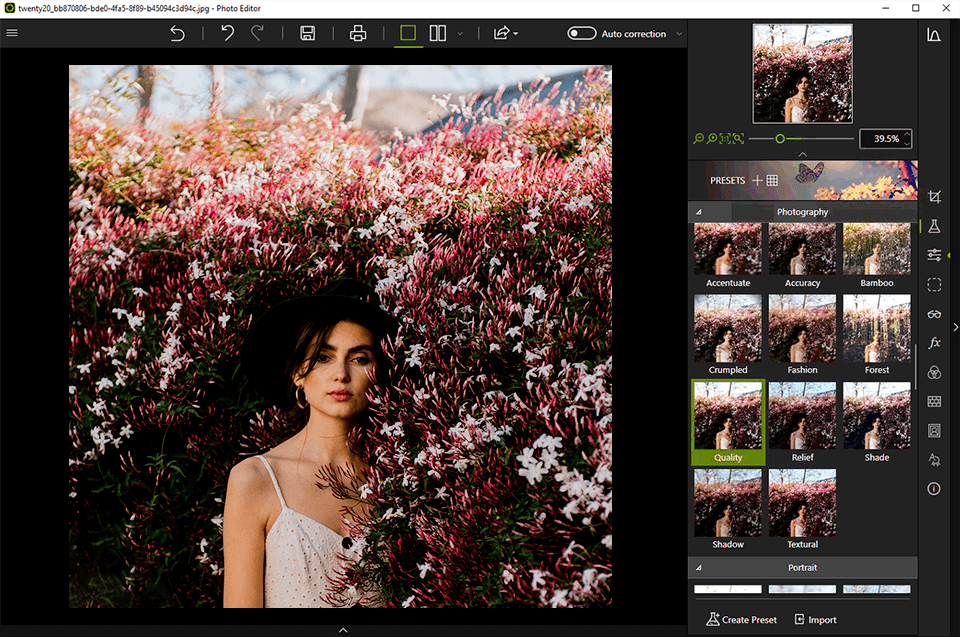Collapse the Photography presets section

point(699,212)
